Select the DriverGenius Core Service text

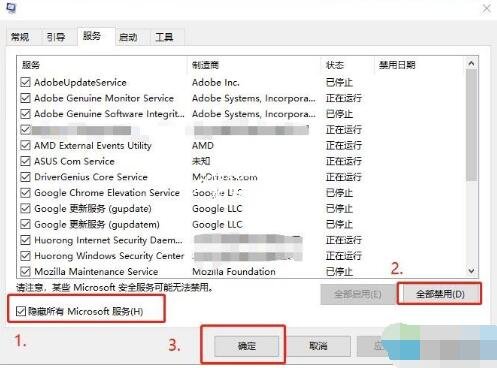pyautogui.click(x=91, y=177)
